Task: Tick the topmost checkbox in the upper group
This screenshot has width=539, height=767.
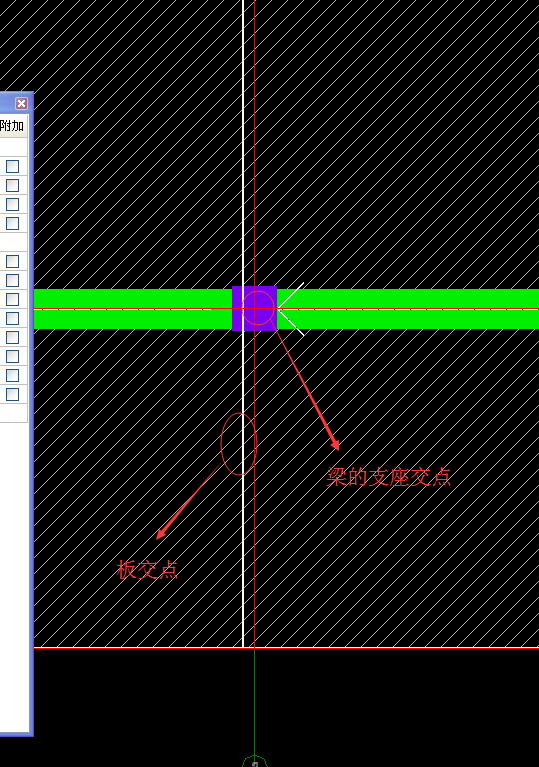Action: tap(12, 166)
